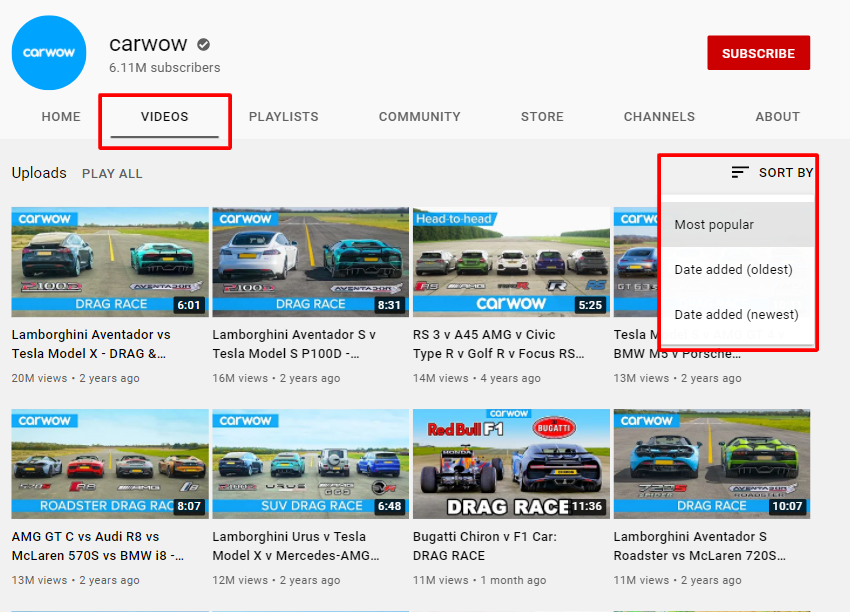Click PLAY ALL next to Uploads
This screenshot has height=612, width=850.
tap(112, 173)
